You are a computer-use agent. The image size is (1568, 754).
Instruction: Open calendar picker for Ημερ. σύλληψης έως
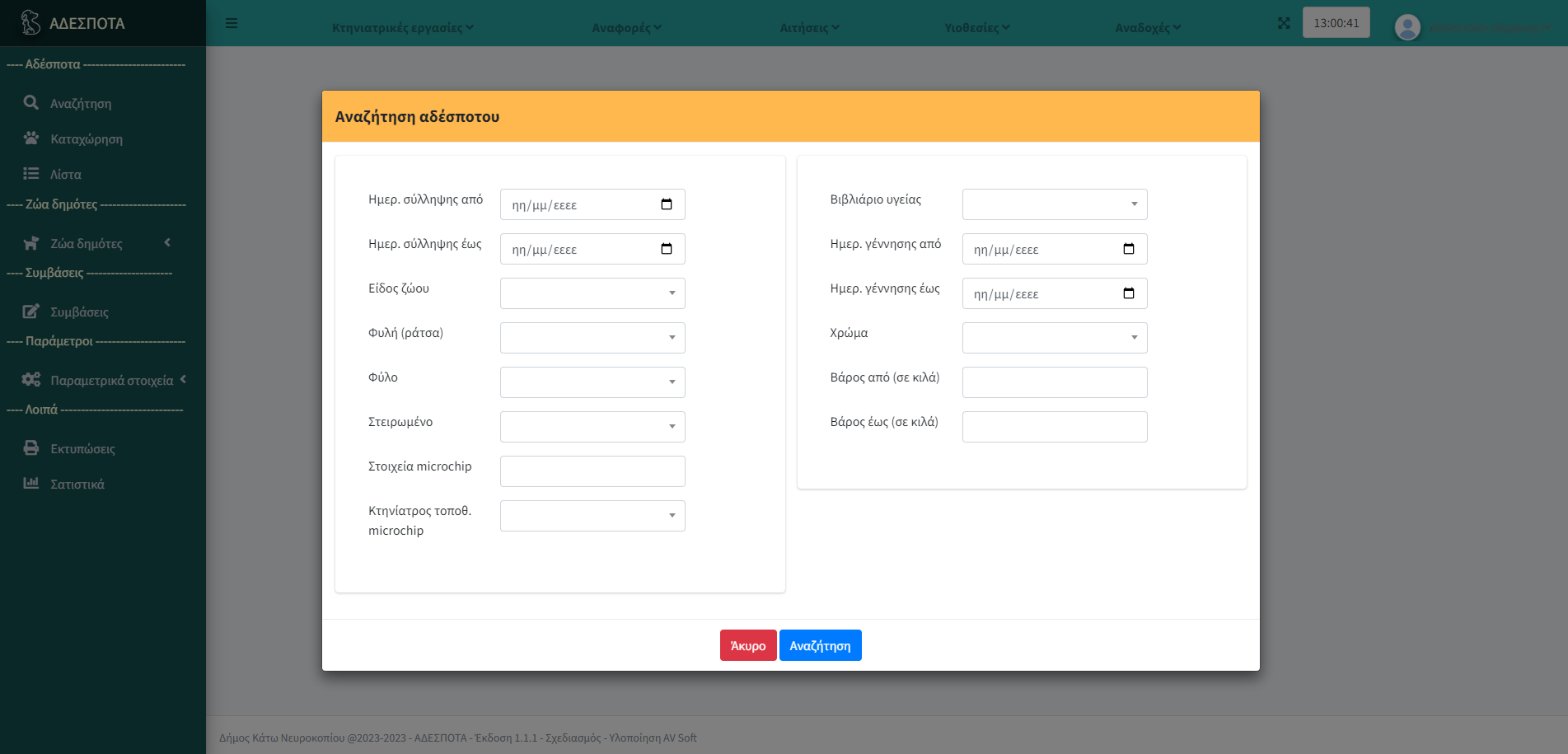click(667, 249)
